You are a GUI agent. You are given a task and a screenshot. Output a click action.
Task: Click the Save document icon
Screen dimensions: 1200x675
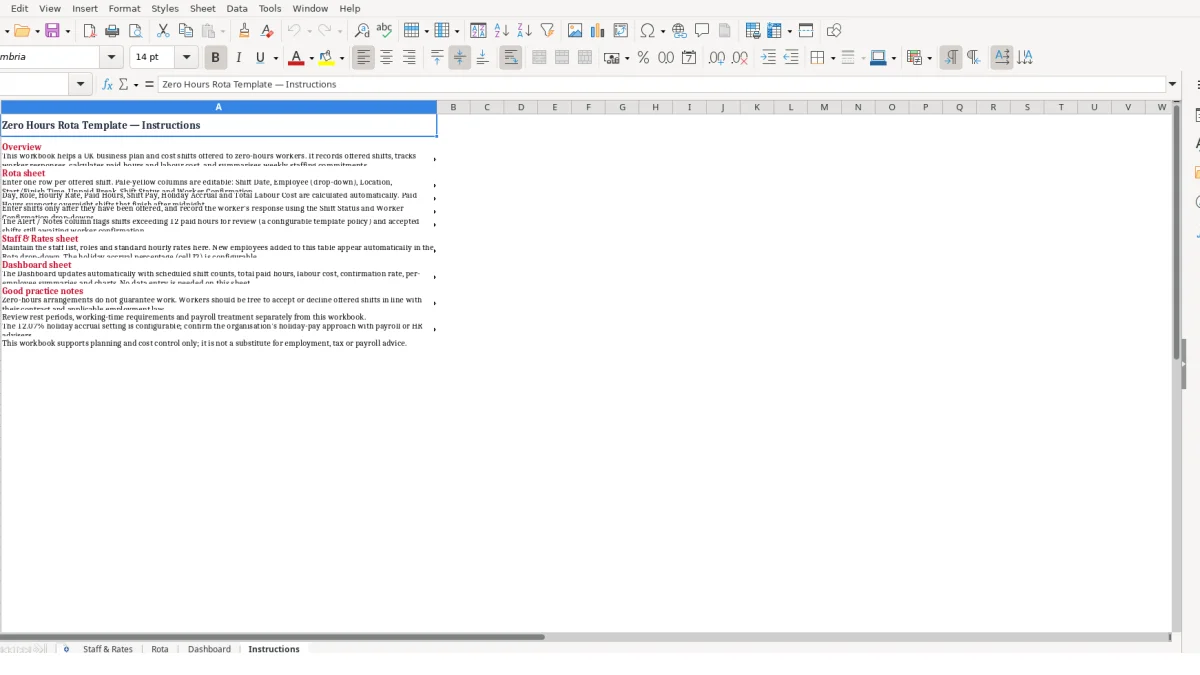pyautogui.click(x=53, y=31)
